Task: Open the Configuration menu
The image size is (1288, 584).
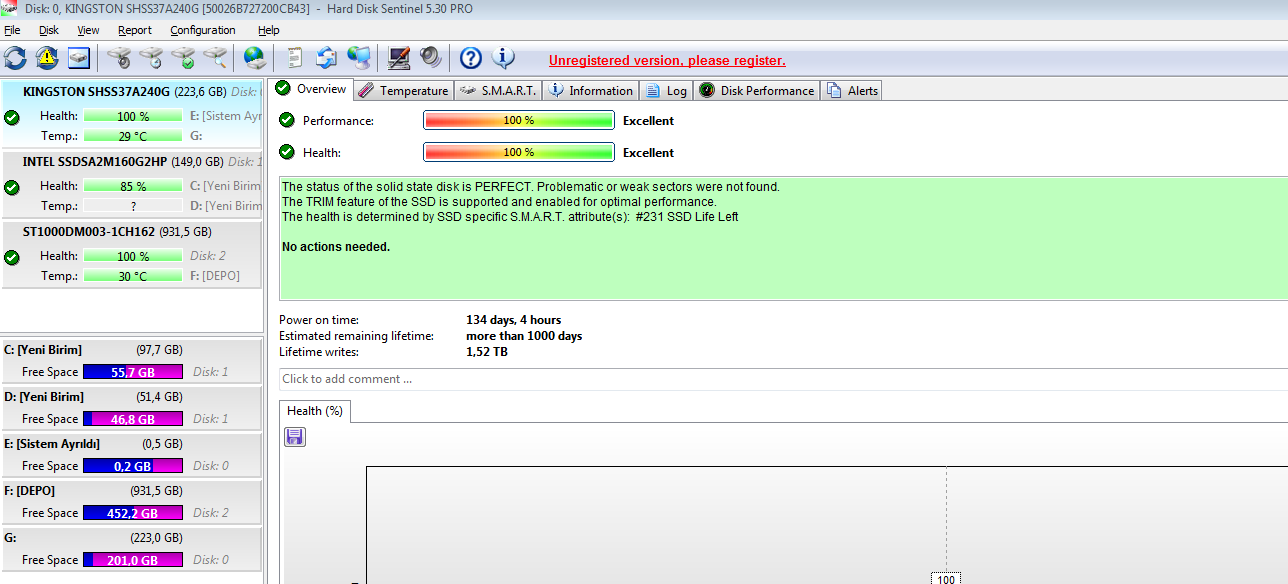Action: (203, 30)
